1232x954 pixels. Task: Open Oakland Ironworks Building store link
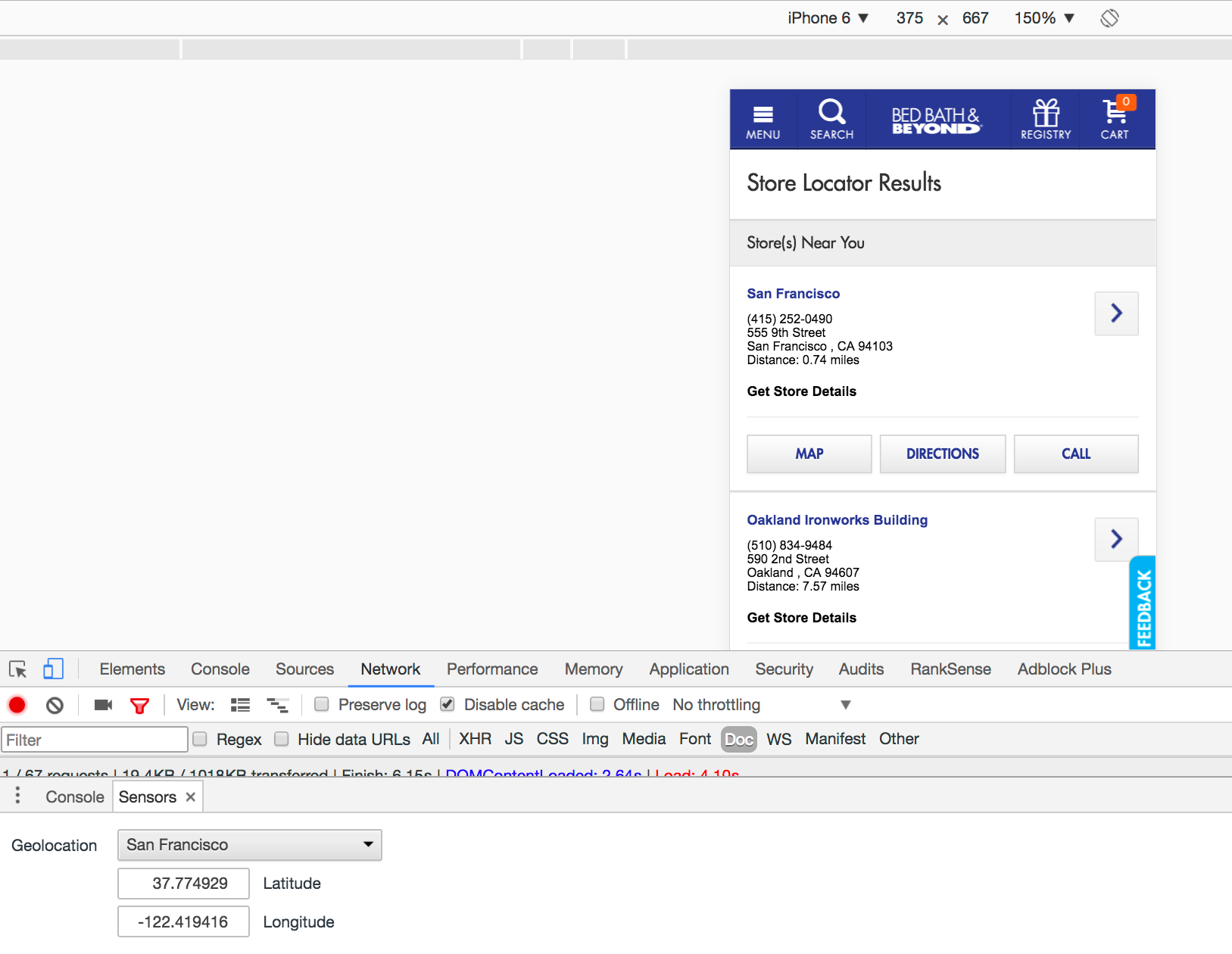[837, 520]
